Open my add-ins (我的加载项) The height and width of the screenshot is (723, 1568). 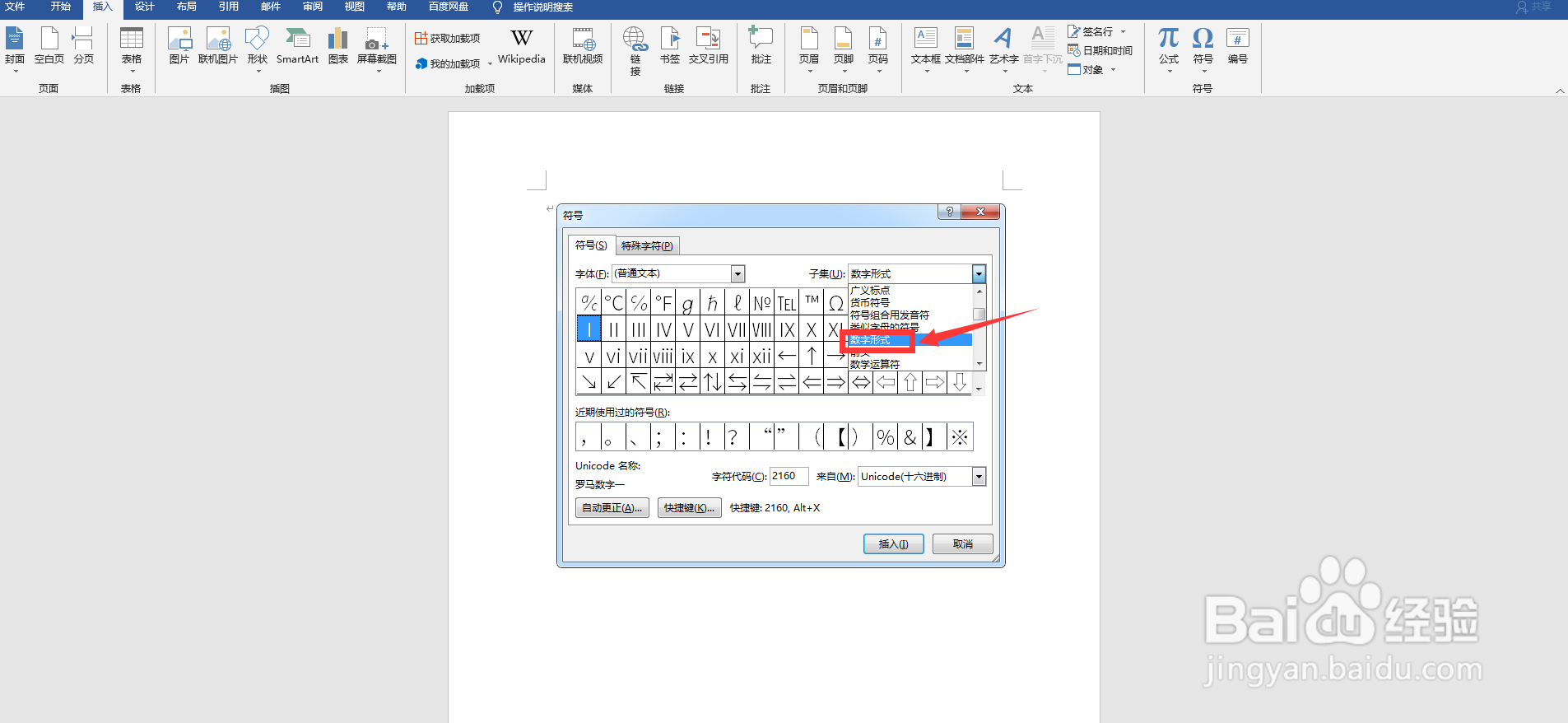pos(448,63)
